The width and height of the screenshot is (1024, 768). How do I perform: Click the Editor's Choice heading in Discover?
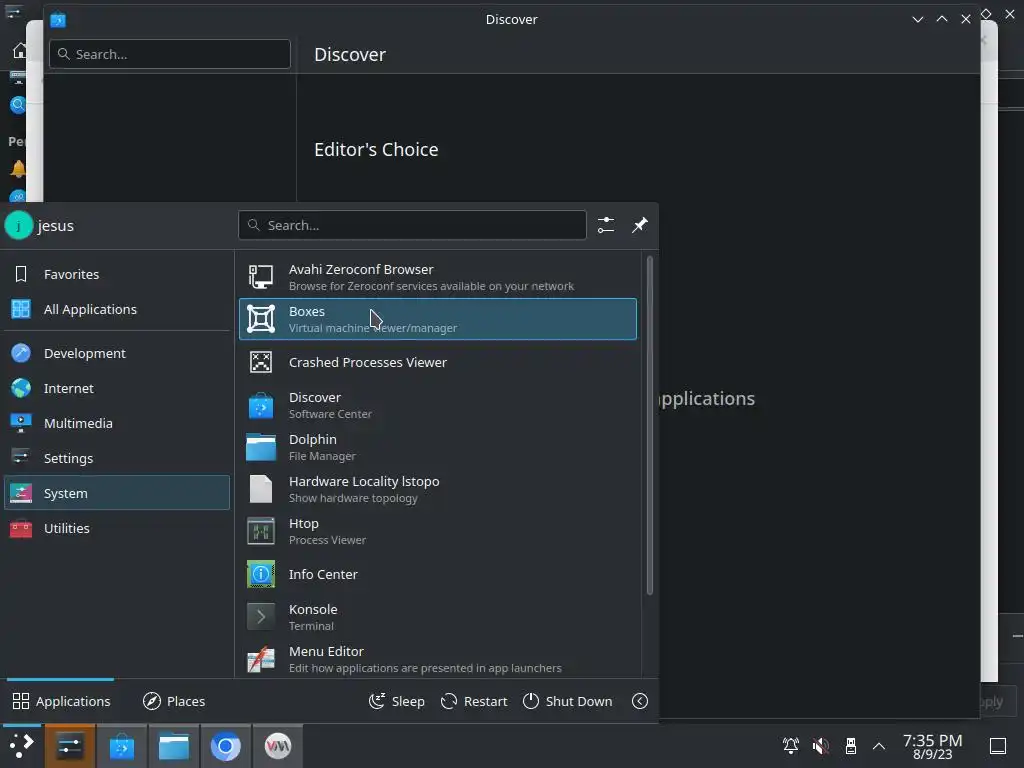[x=376, y=150]
